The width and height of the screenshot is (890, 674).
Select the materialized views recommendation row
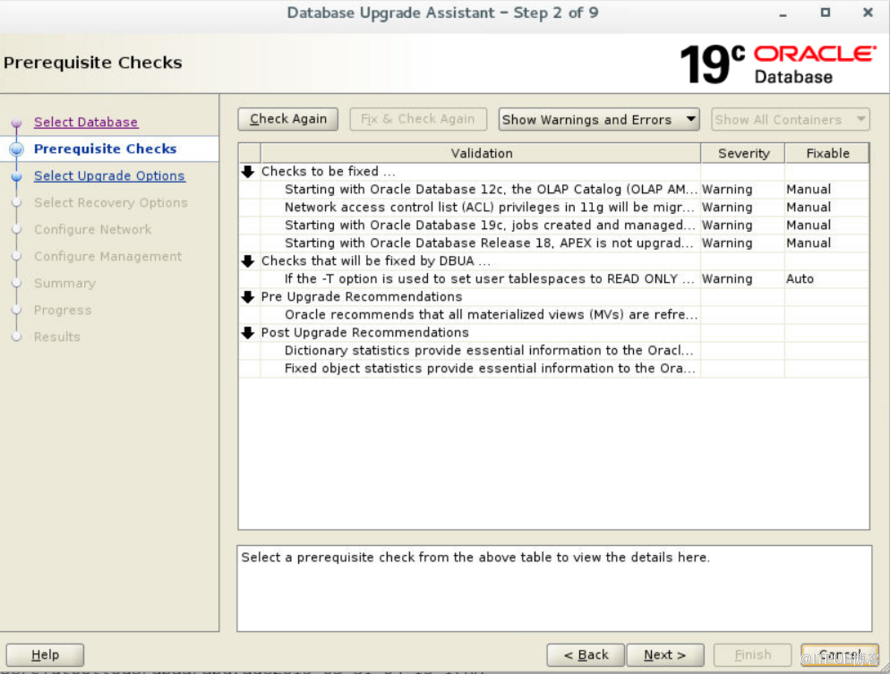coord(491,315)
